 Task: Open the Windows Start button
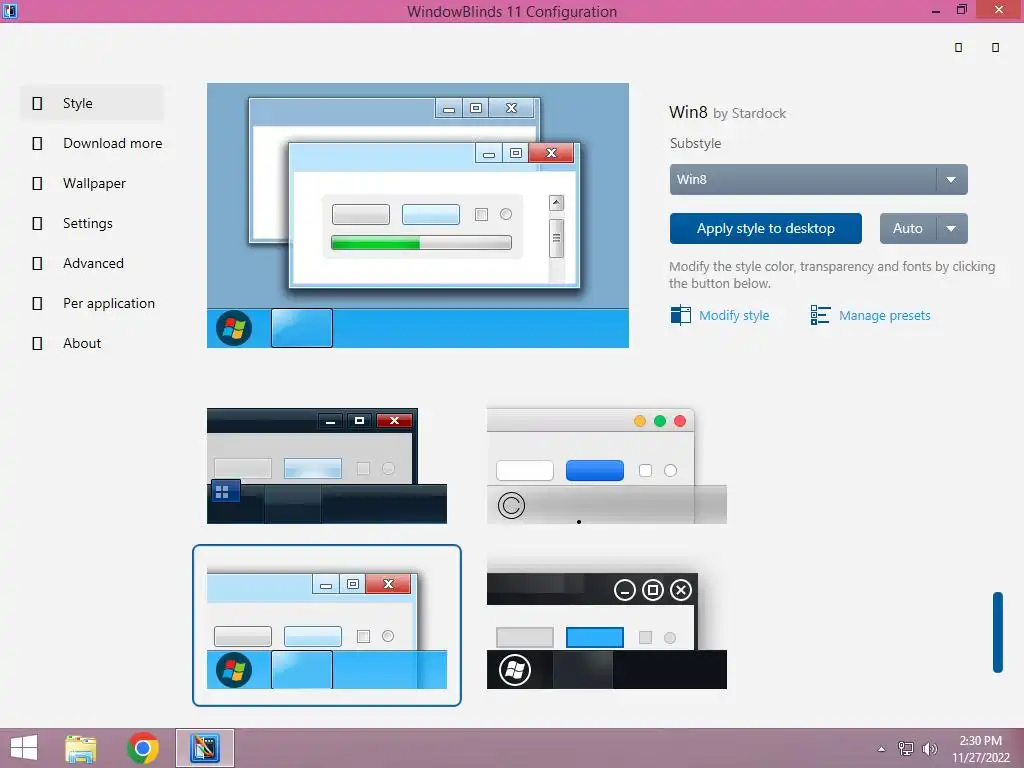pyautogui.click(x=24, y=748)
